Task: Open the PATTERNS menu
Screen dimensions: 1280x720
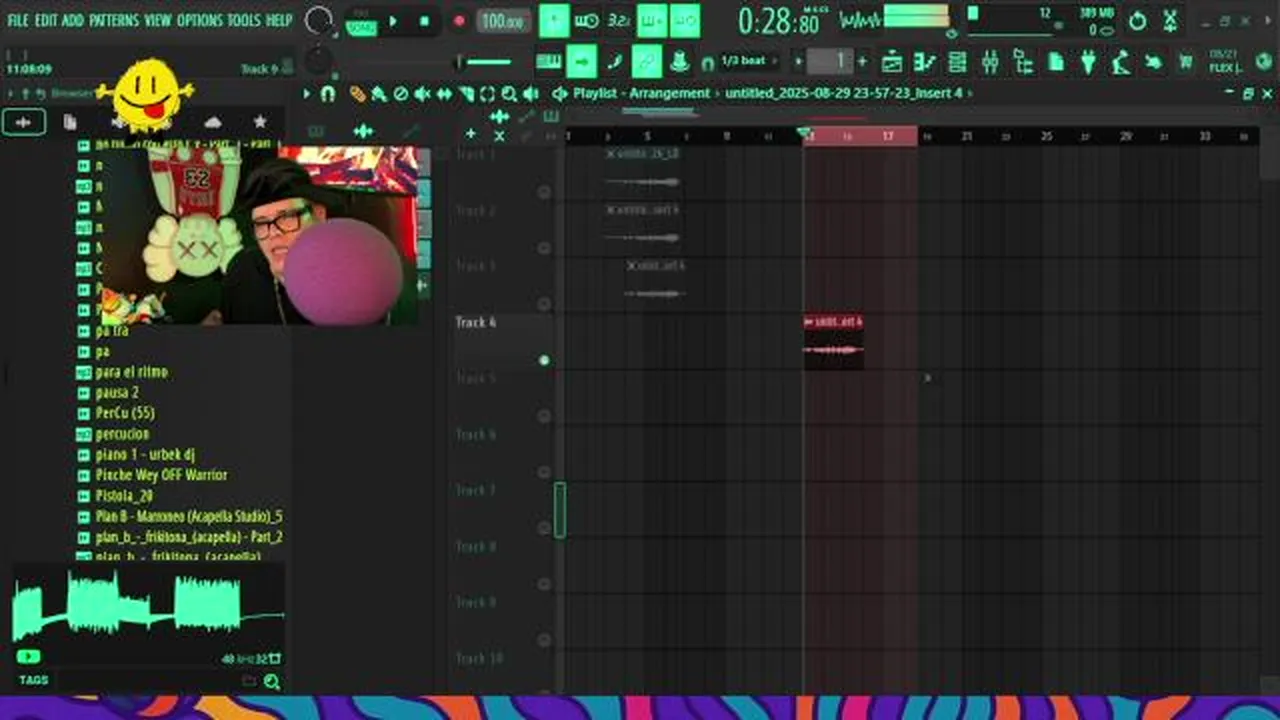Action: [114, 20]
